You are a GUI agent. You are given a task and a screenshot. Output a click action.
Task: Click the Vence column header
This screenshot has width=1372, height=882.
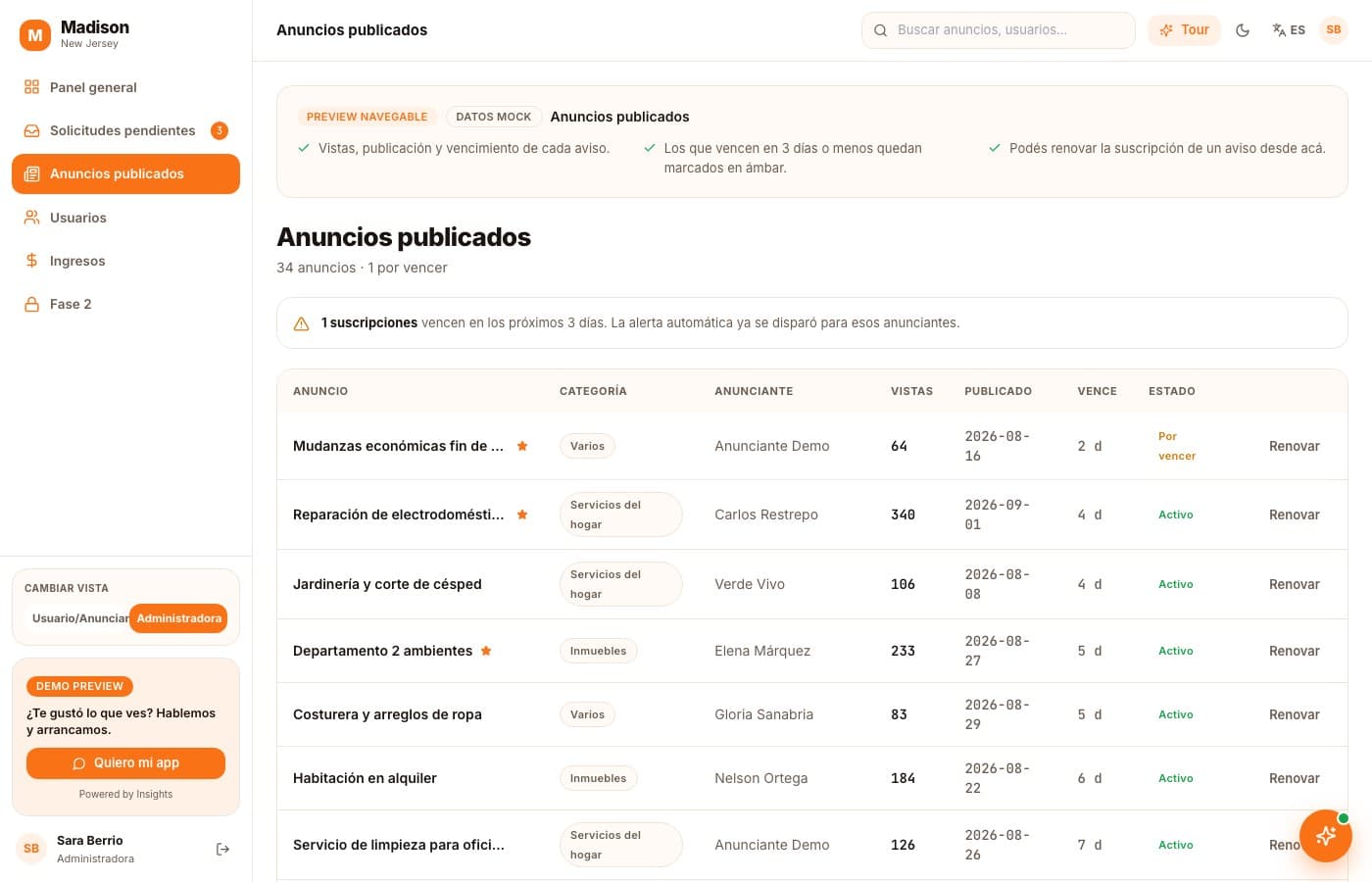[x=1097, y=391]
